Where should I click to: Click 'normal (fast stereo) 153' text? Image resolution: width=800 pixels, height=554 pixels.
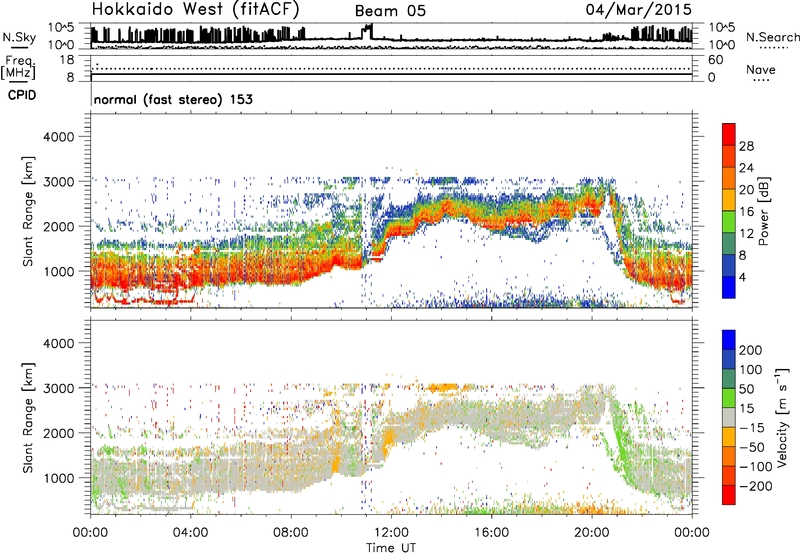(x=173, y=99)
